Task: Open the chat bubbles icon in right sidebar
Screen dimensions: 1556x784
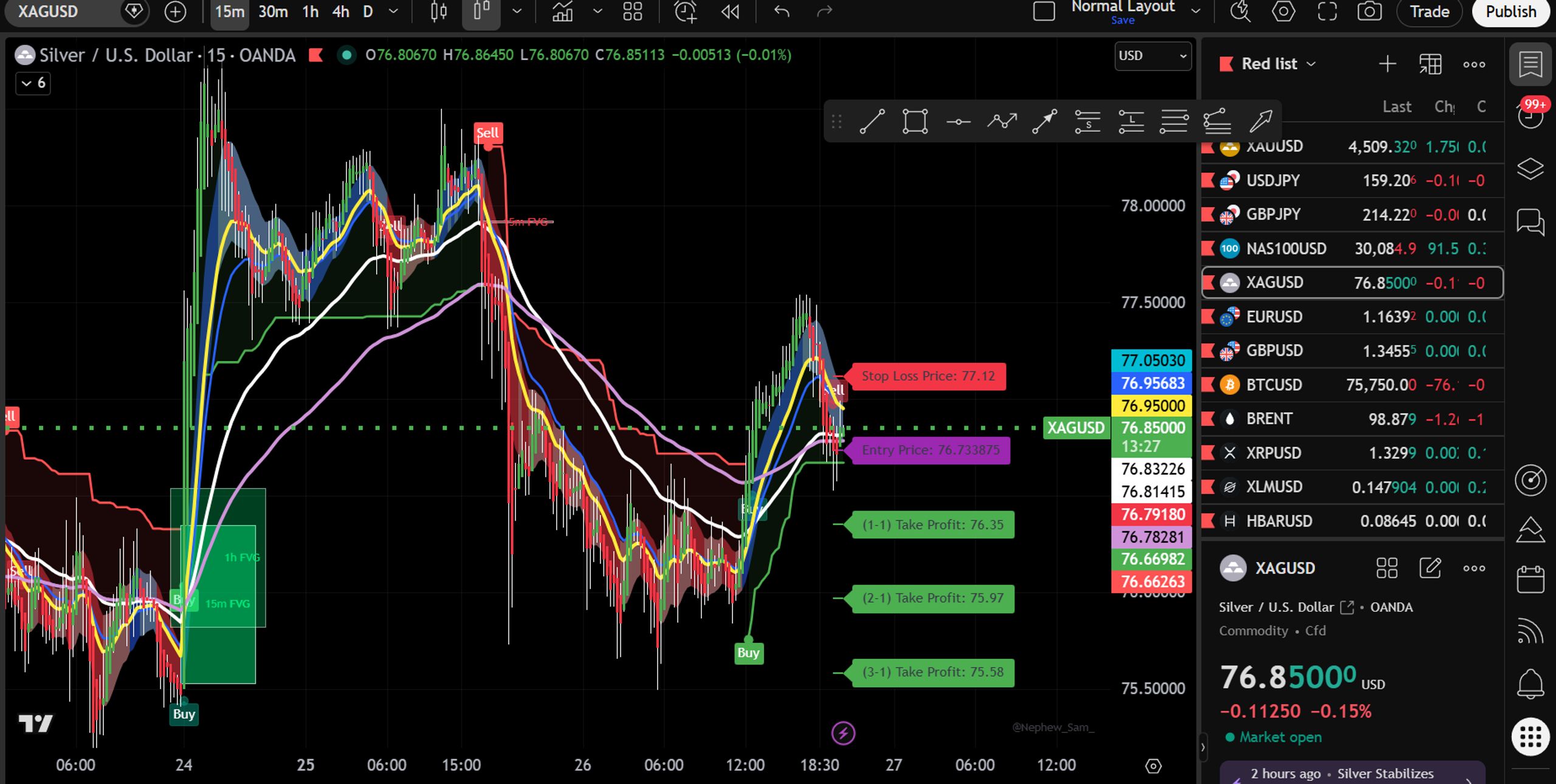Action: coord(1530,221)
